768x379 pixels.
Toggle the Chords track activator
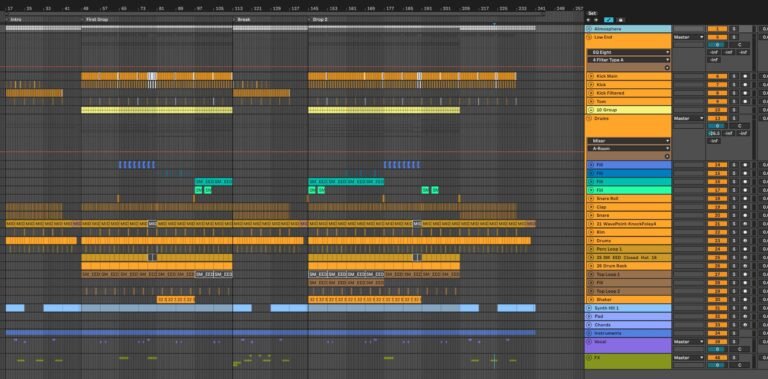(717, 325)
